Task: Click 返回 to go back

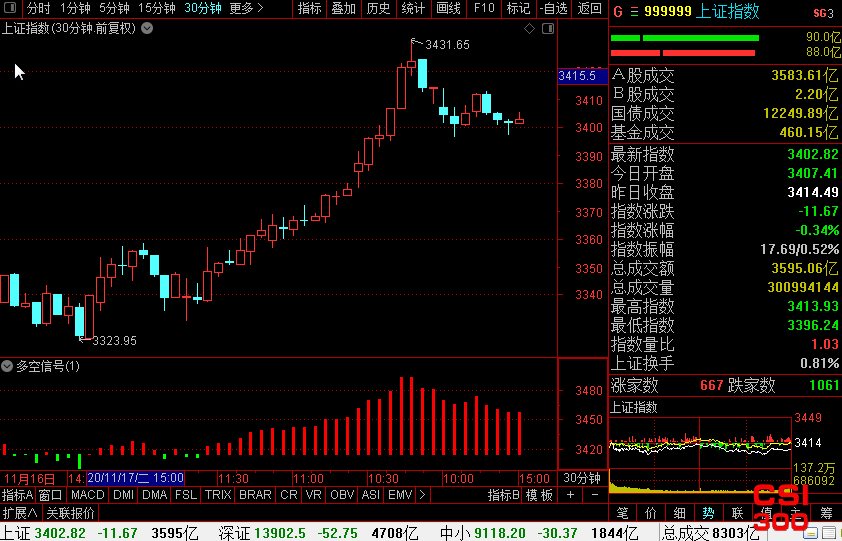Action: (x=590, y=8)
